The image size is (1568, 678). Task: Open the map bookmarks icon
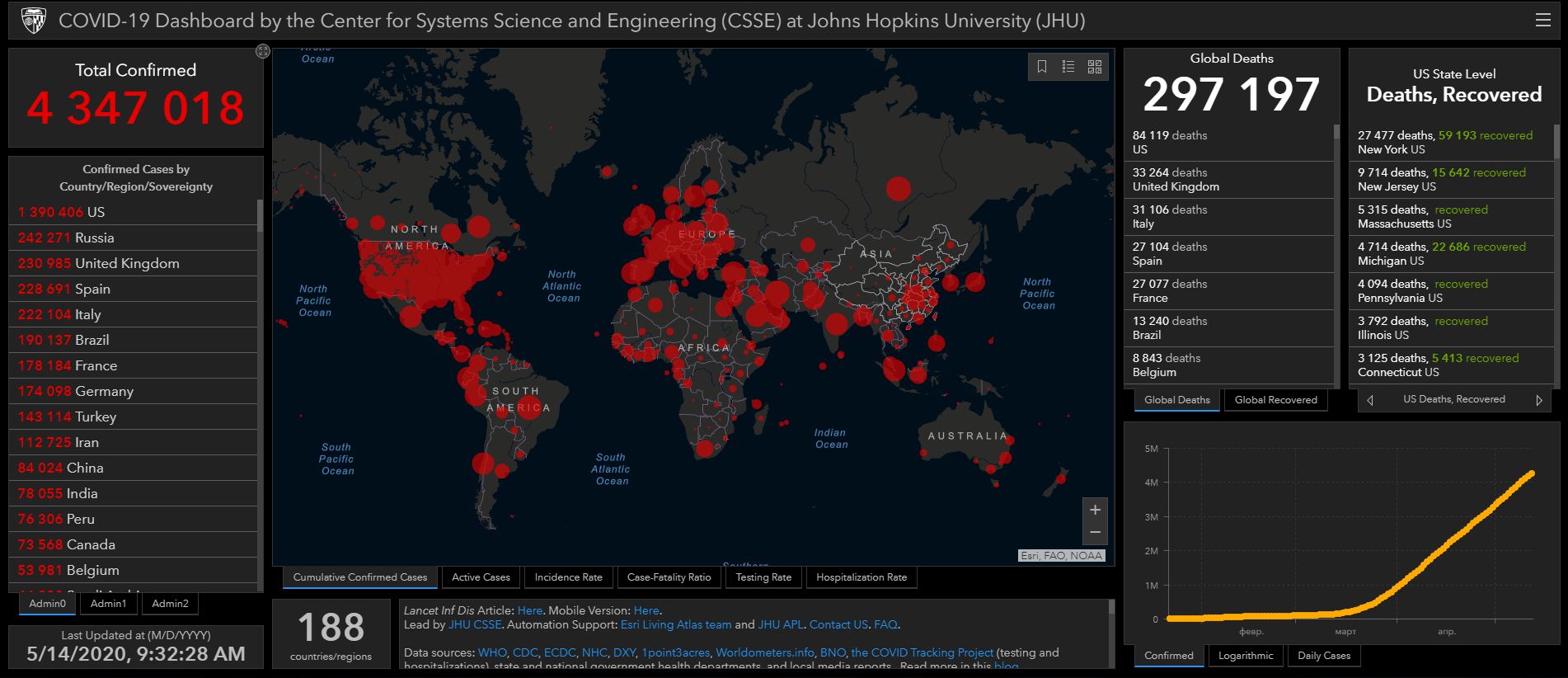coord(1042,67)
